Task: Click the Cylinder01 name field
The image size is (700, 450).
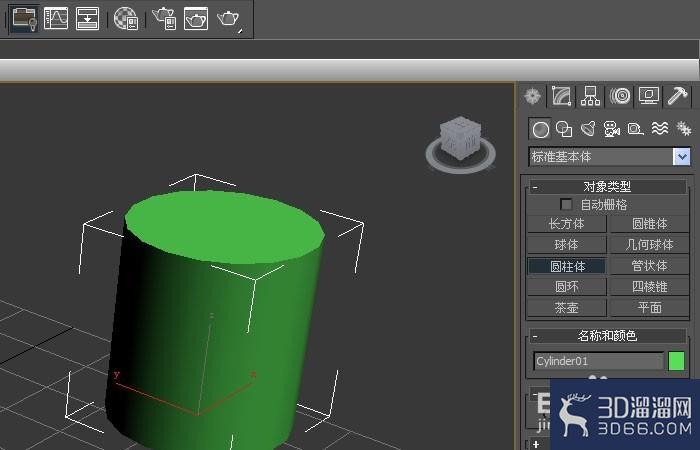Action: click(x=599, y=361)
